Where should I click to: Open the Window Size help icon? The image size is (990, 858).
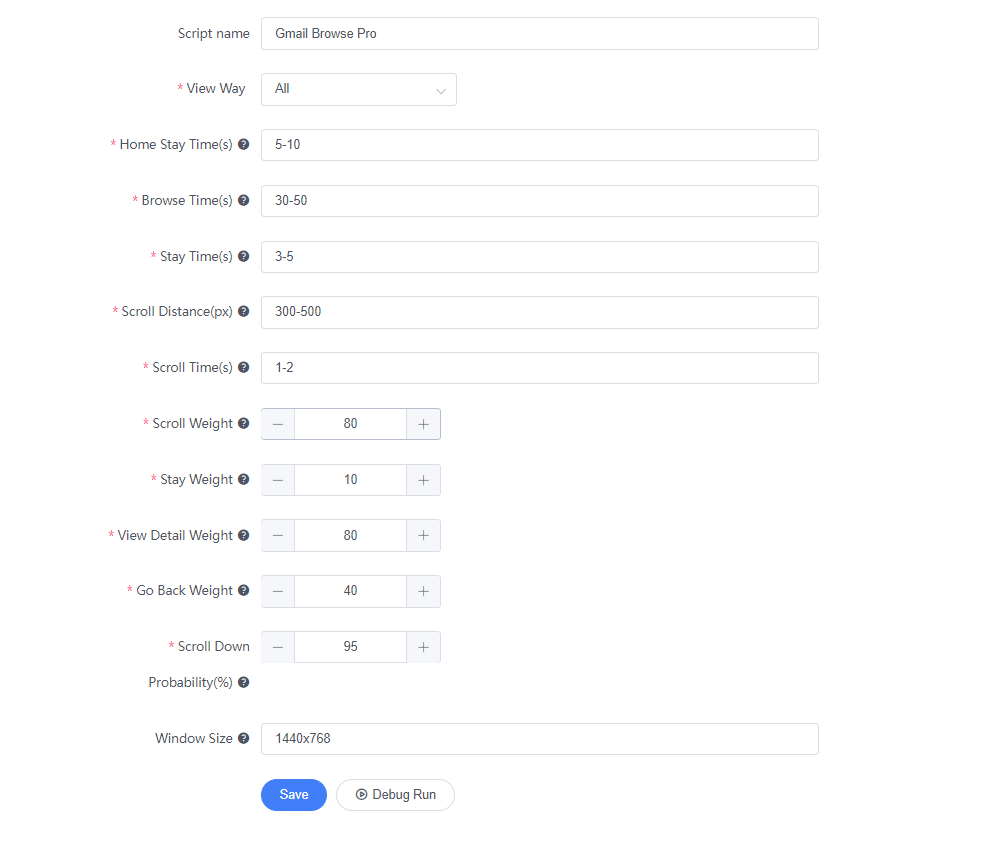coord(244,738)
